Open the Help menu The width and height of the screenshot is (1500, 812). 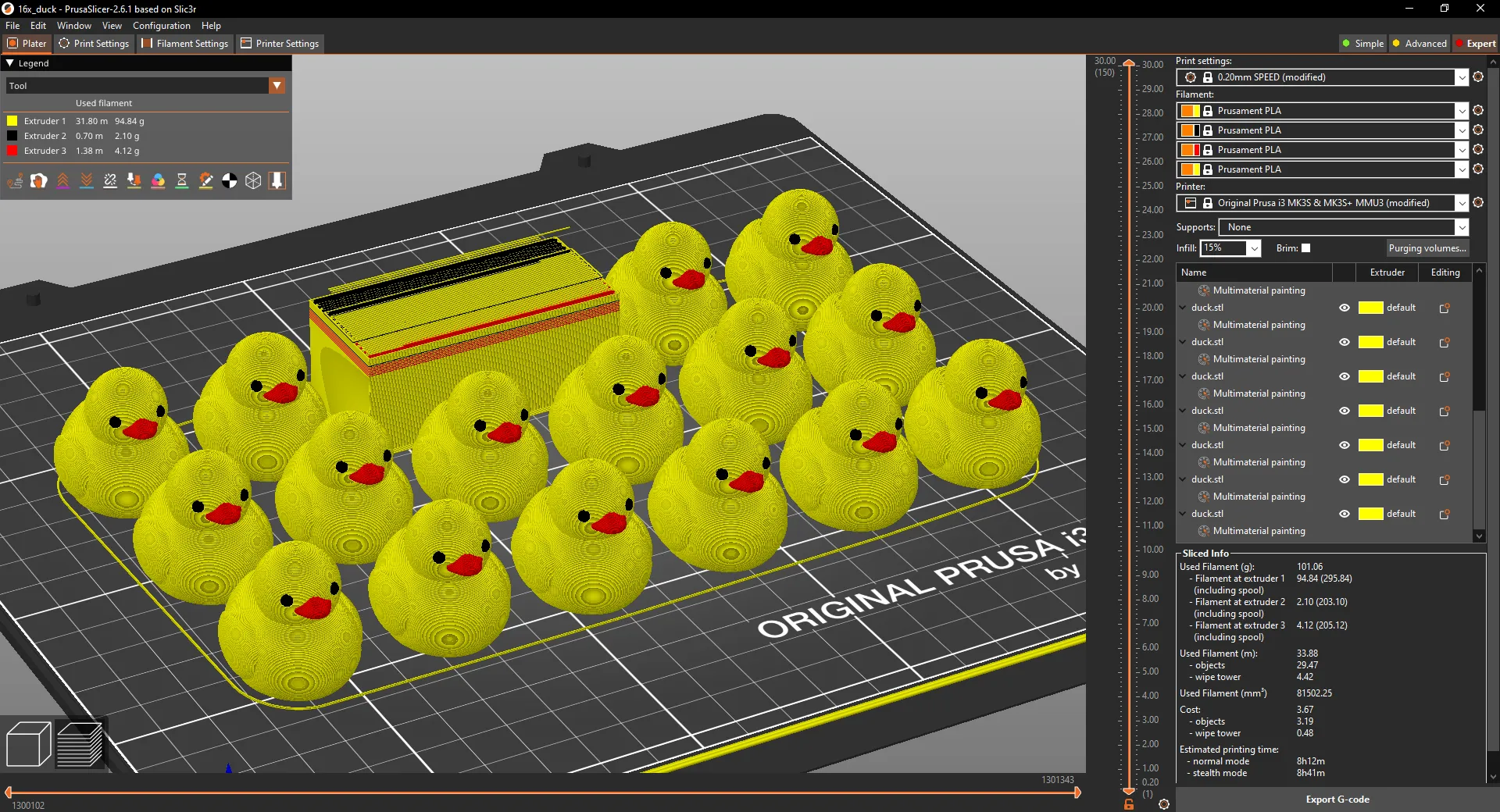211,26
